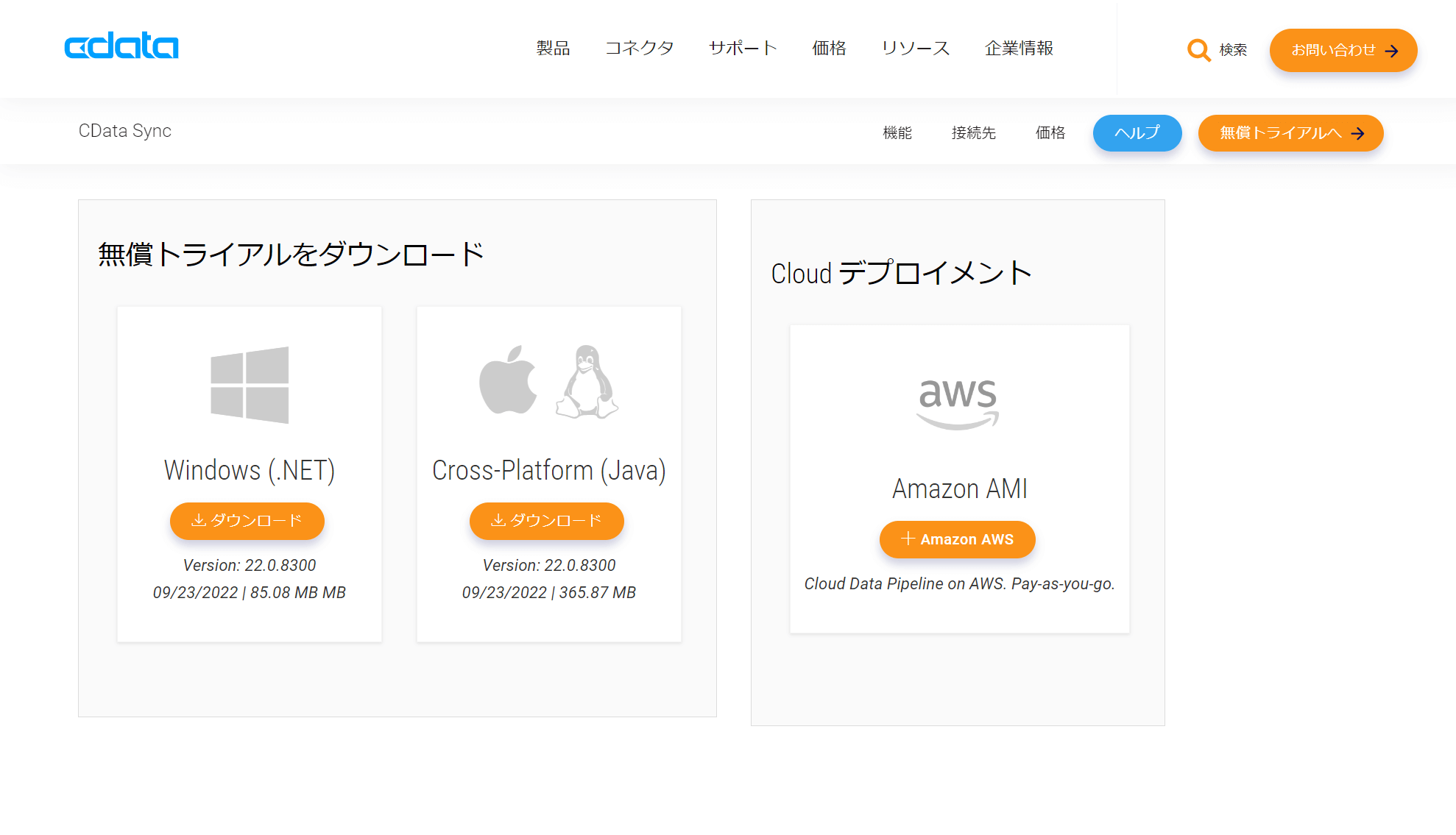
Task: Click the orange search magnifier icon
Action: (x=1198, y=50)
